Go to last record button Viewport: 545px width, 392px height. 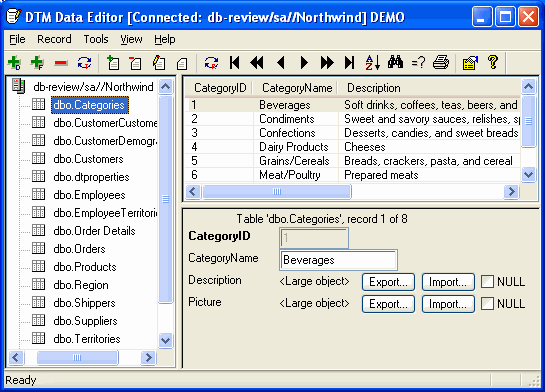tap(350, 63)
